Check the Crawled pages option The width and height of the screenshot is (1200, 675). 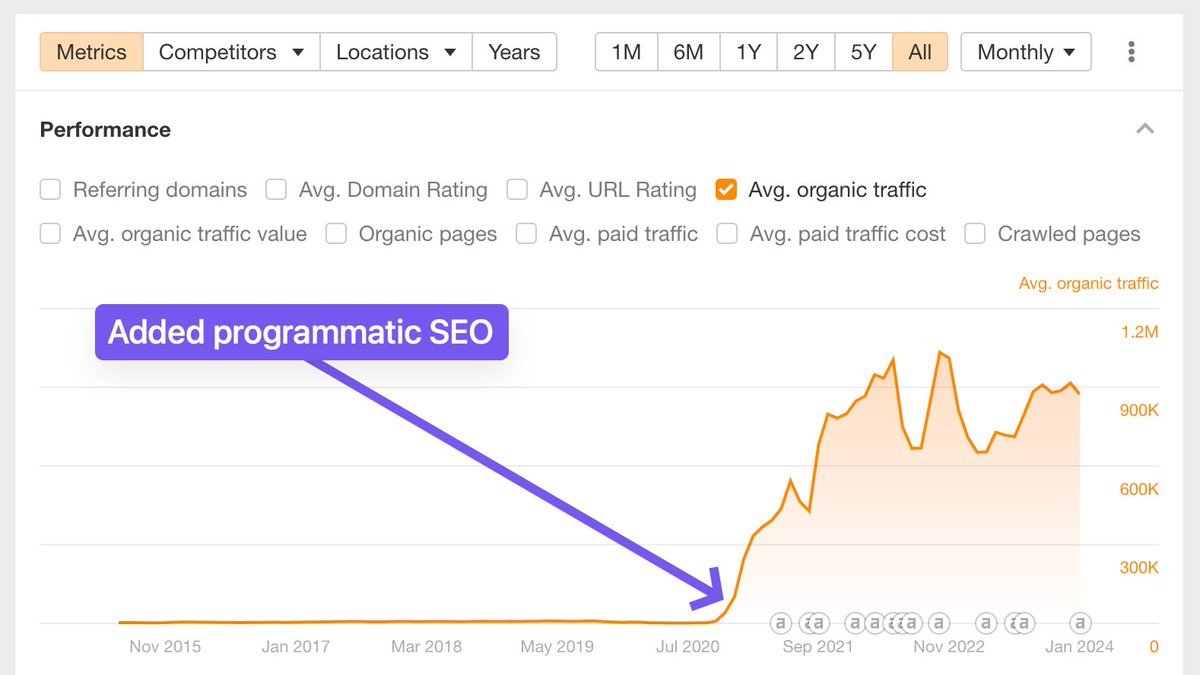(x=975, y=234)
